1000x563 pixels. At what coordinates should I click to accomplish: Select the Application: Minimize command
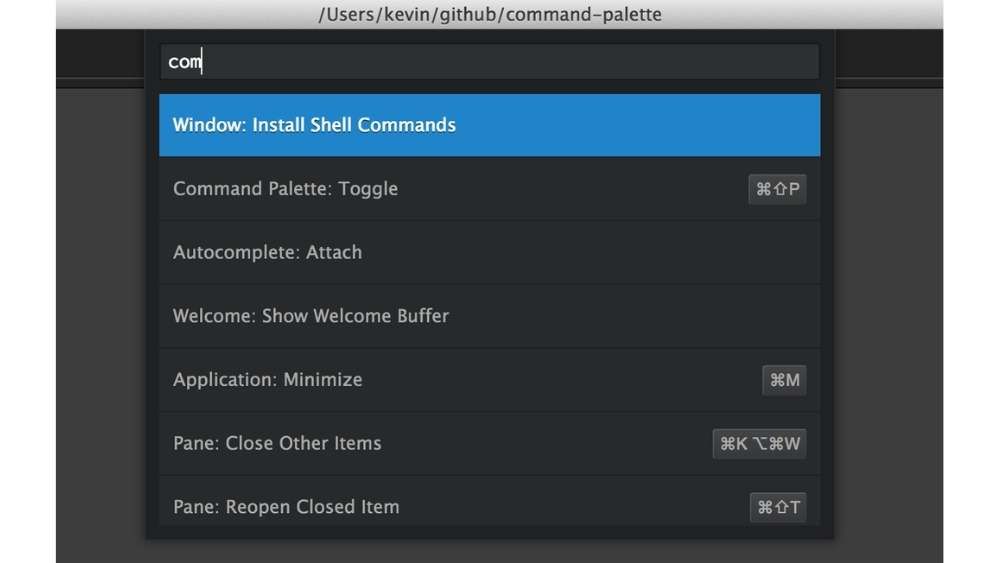pyautogui.click(x=268, y=380)
